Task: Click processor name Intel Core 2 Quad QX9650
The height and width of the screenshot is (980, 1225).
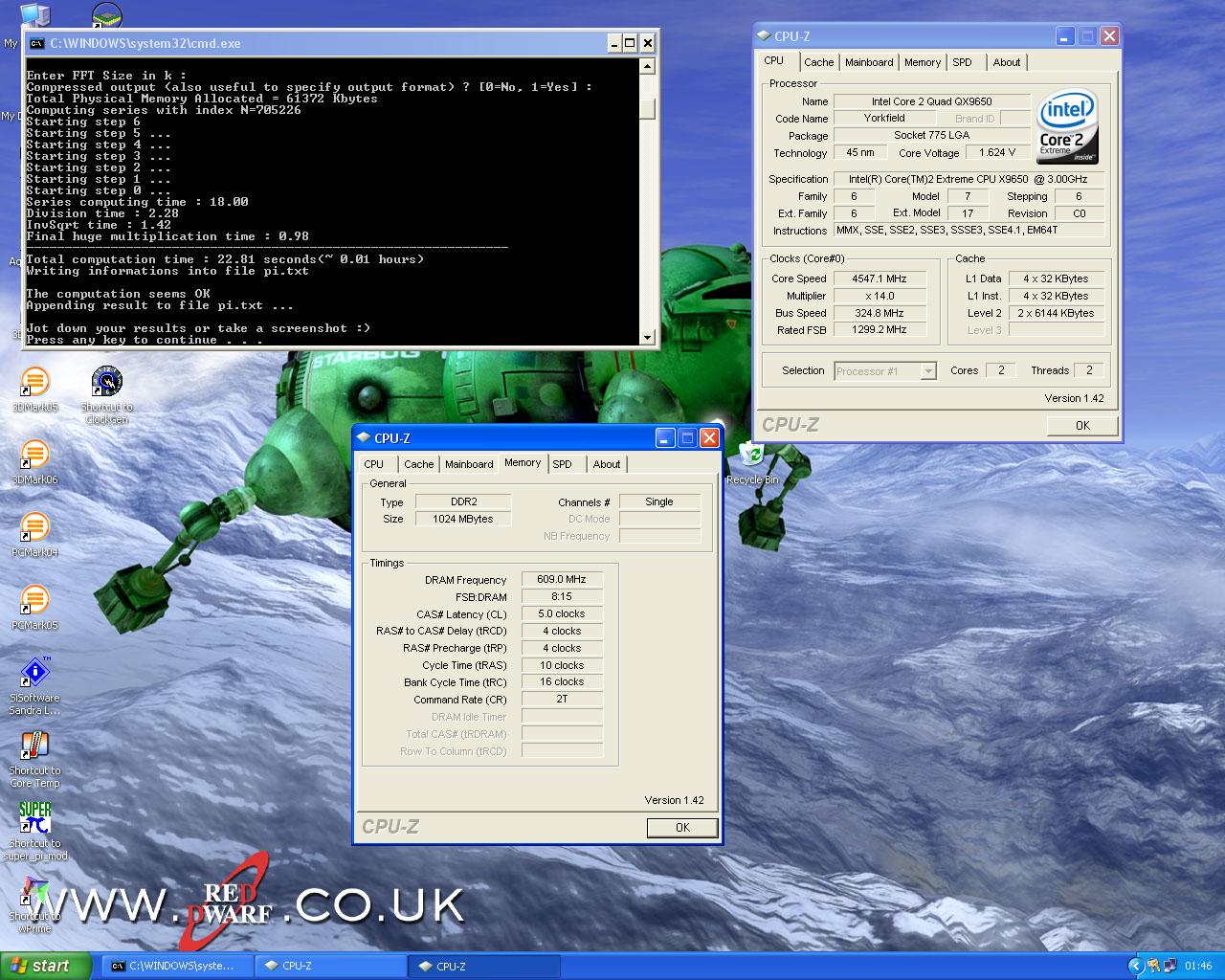Action: click(x=931, y=101)
